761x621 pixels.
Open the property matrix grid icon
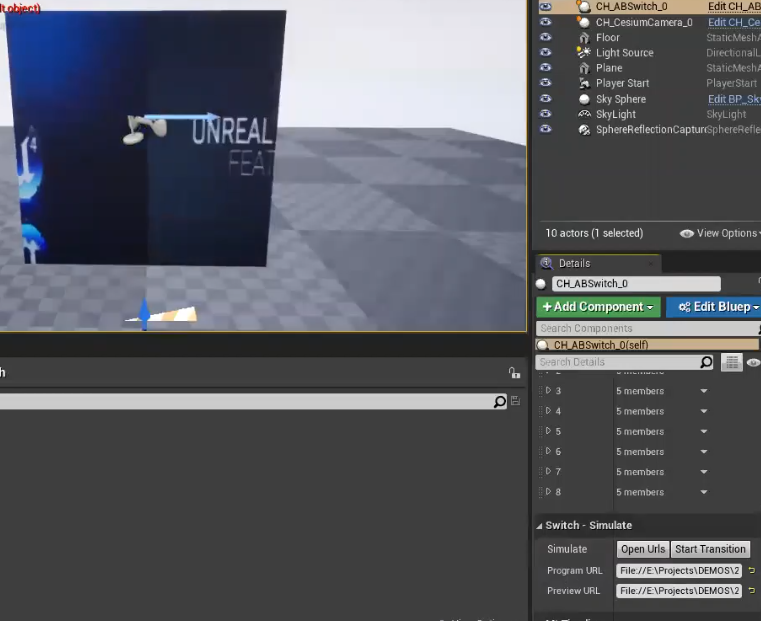click(x=731, y=362)
